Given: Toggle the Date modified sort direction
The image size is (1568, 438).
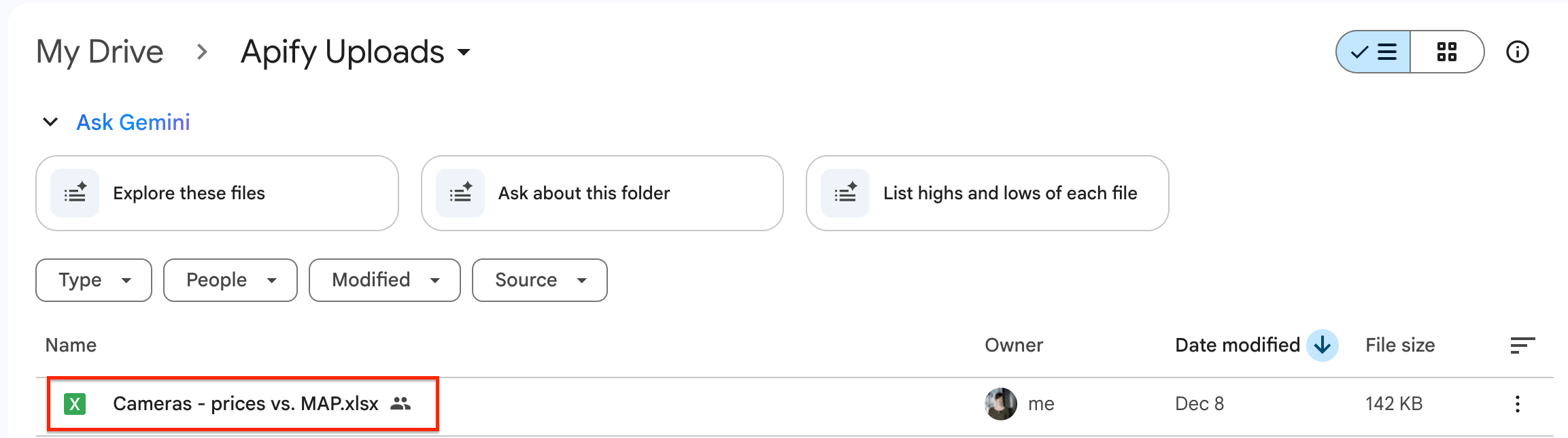Looking at the screenshot, I should (1320, 345).
